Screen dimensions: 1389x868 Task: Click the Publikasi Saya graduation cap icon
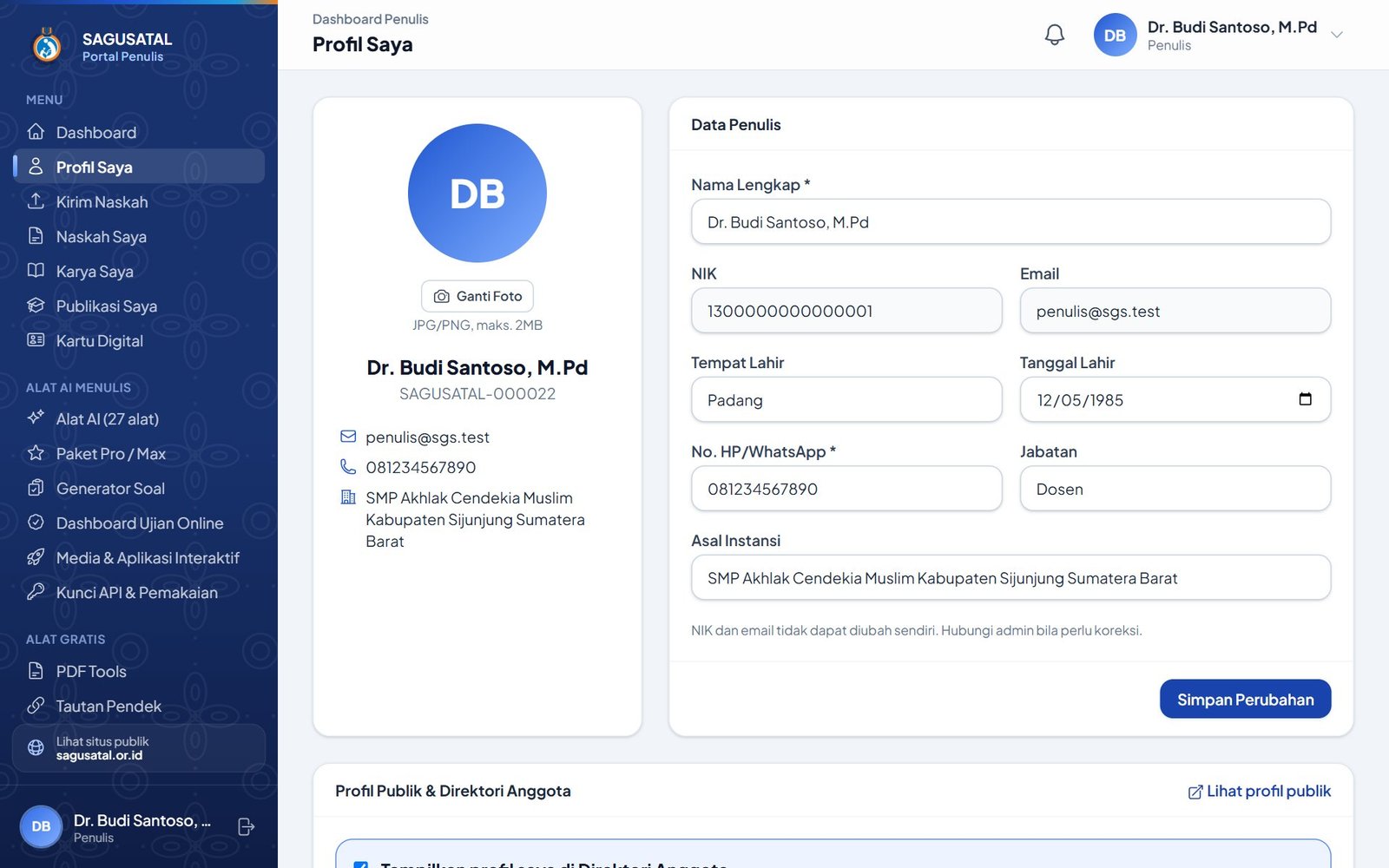point(36,306)
